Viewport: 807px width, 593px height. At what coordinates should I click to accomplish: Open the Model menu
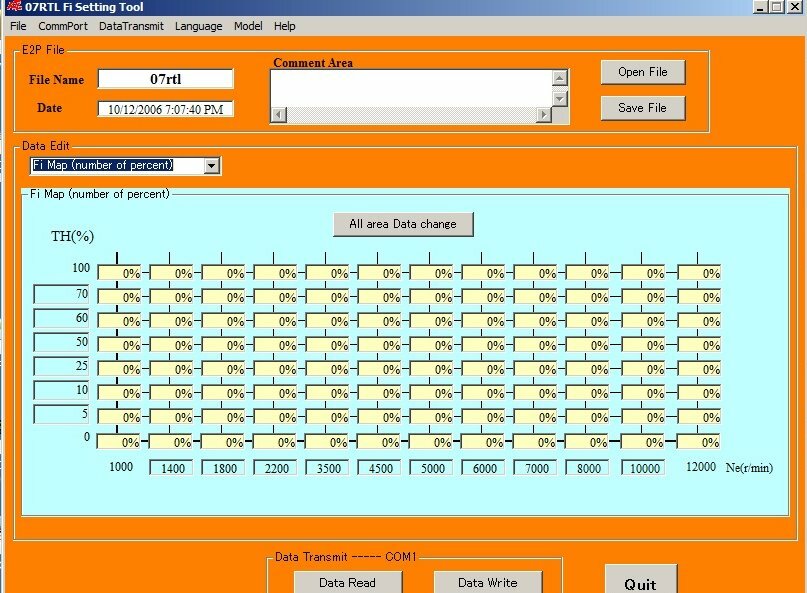click(247, 26)
